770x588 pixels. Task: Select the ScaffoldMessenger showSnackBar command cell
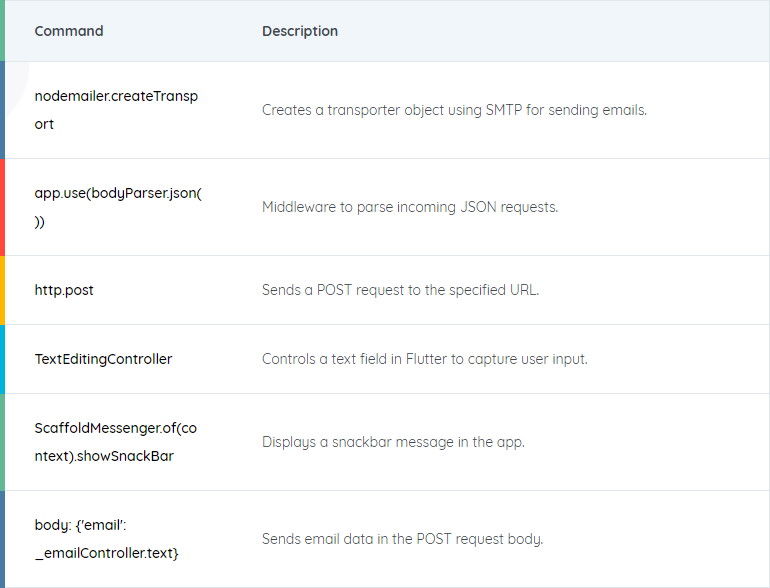click(x=116, y=442)
